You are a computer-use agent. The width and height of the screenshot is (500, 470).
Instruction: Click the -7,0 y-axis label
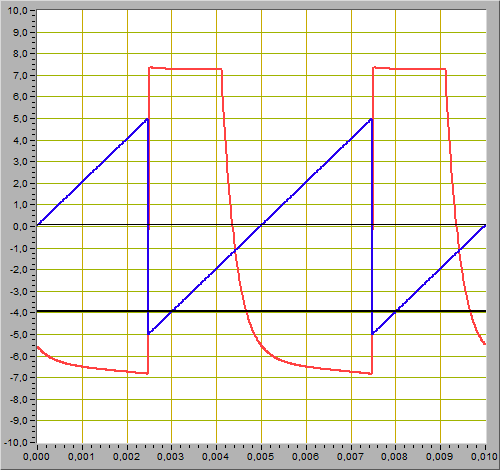19,378
